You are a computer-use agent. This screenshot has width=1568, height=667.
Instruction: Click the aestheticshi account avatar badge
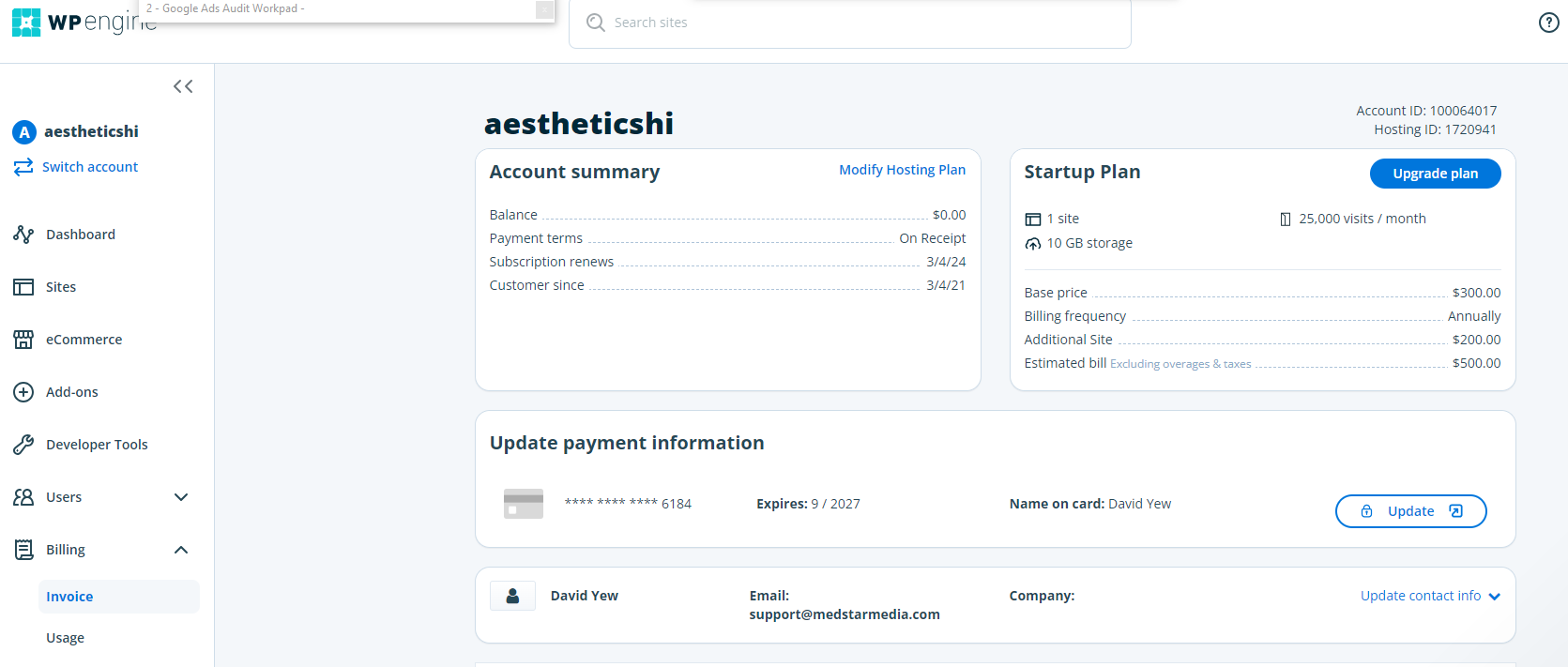[x=24, y=132]
